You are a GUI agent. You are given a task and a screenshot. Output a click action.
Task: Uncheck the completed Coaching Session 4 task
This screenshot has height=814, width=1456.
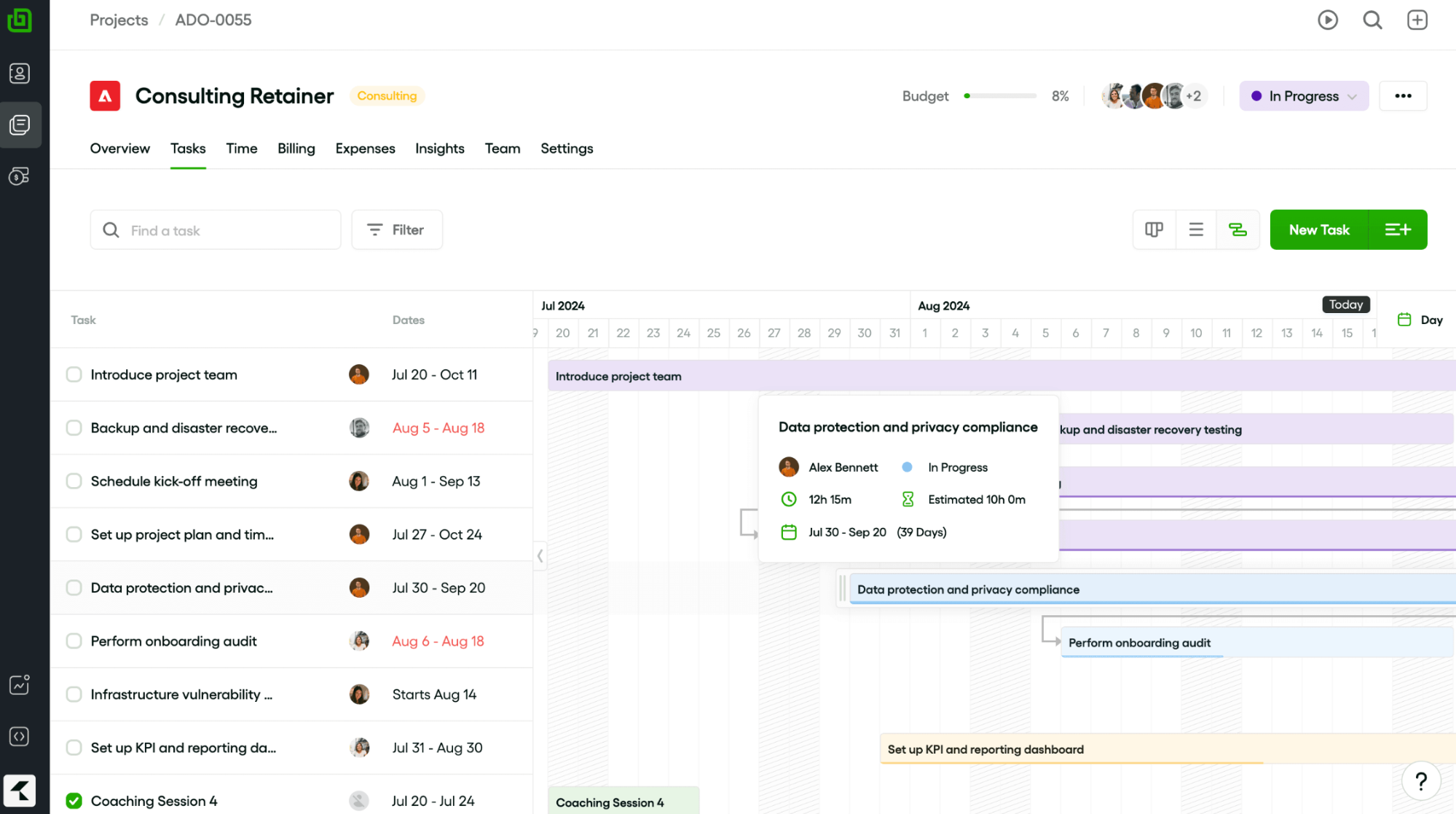pyautogui.click(x=74, y=801)
